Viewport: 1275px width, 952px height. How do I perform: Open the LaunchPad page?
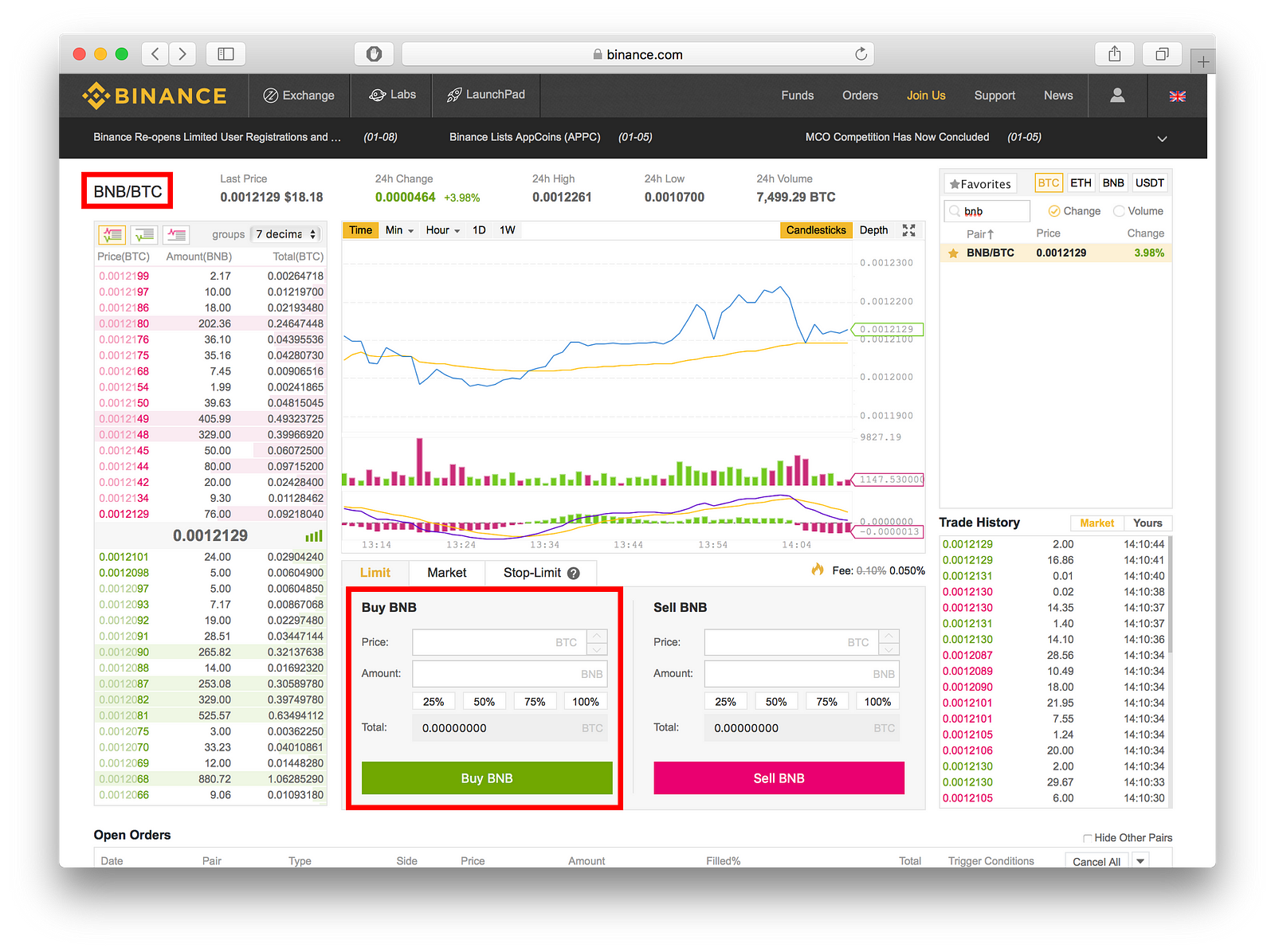click(x=486, y=95)
